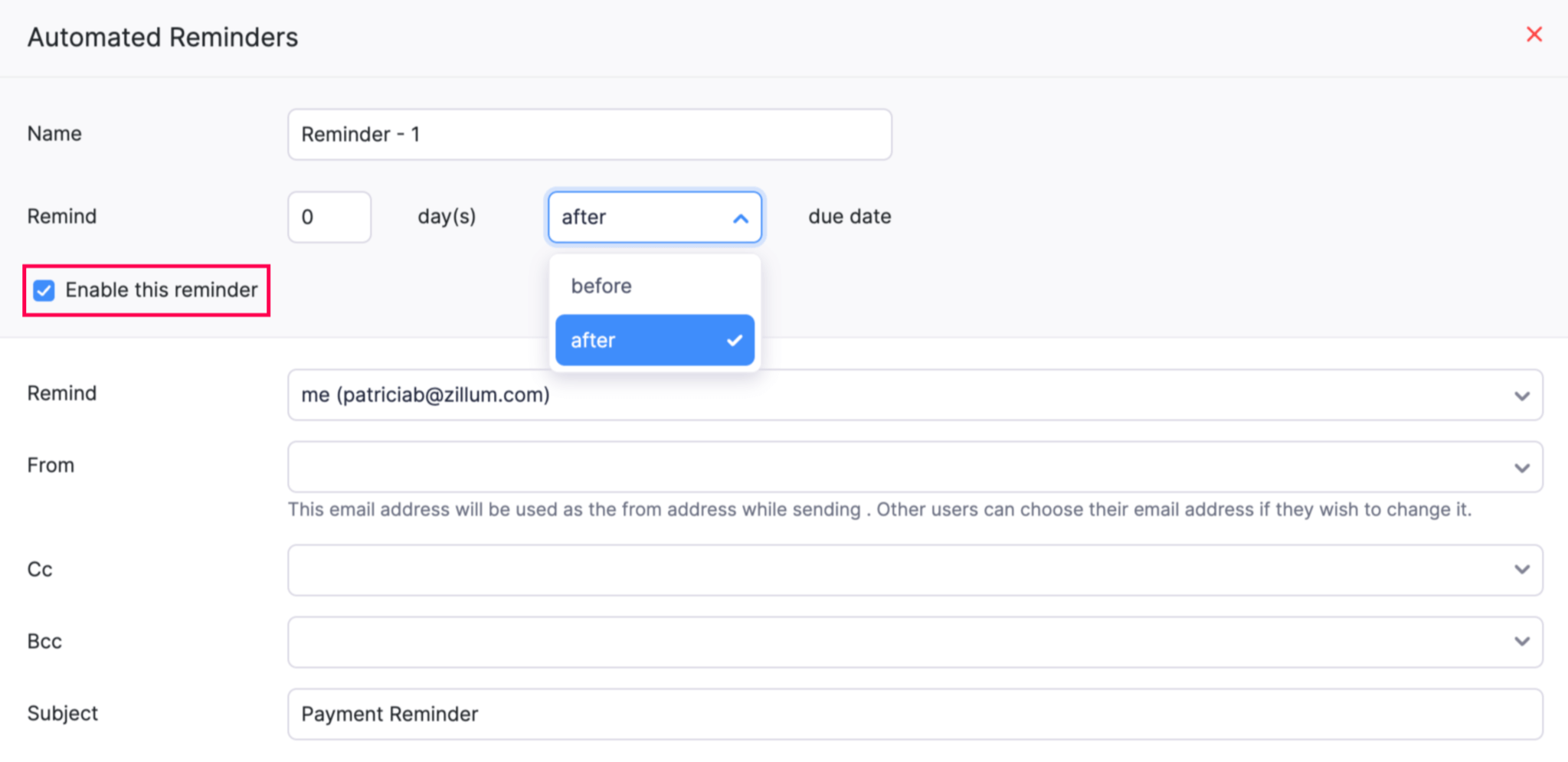Click the Name field containing Reminder - 1
Viewport: 1568px width, 762px height.
pos(589,135)
